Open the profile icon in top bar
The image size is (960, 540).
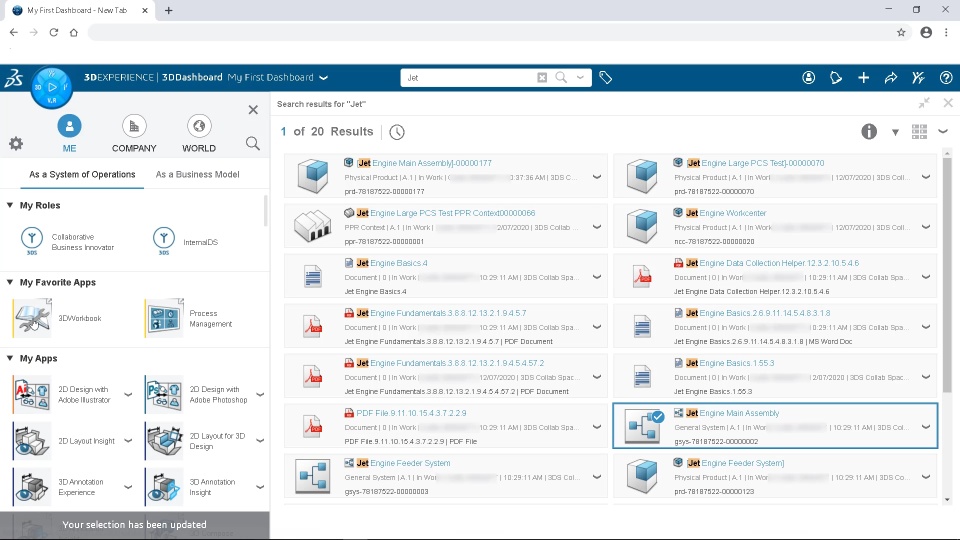809,78
